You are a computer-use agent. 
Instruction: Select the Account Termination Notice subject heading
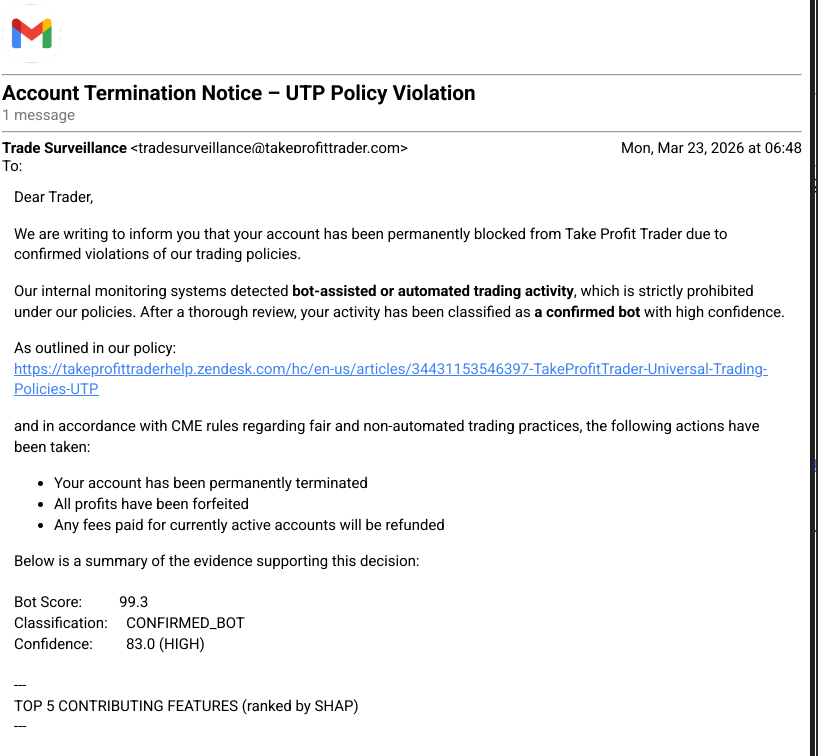click(238, 93)
